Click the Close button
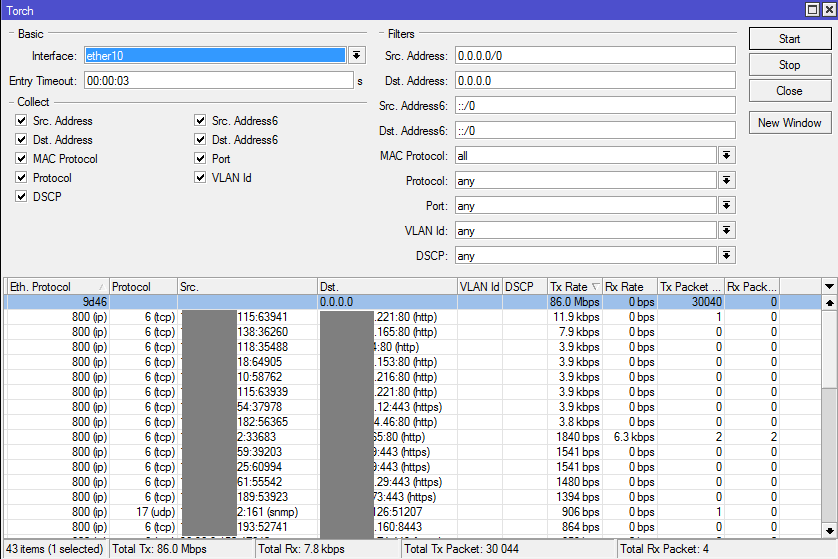838x559 pixels. (790, 91)
